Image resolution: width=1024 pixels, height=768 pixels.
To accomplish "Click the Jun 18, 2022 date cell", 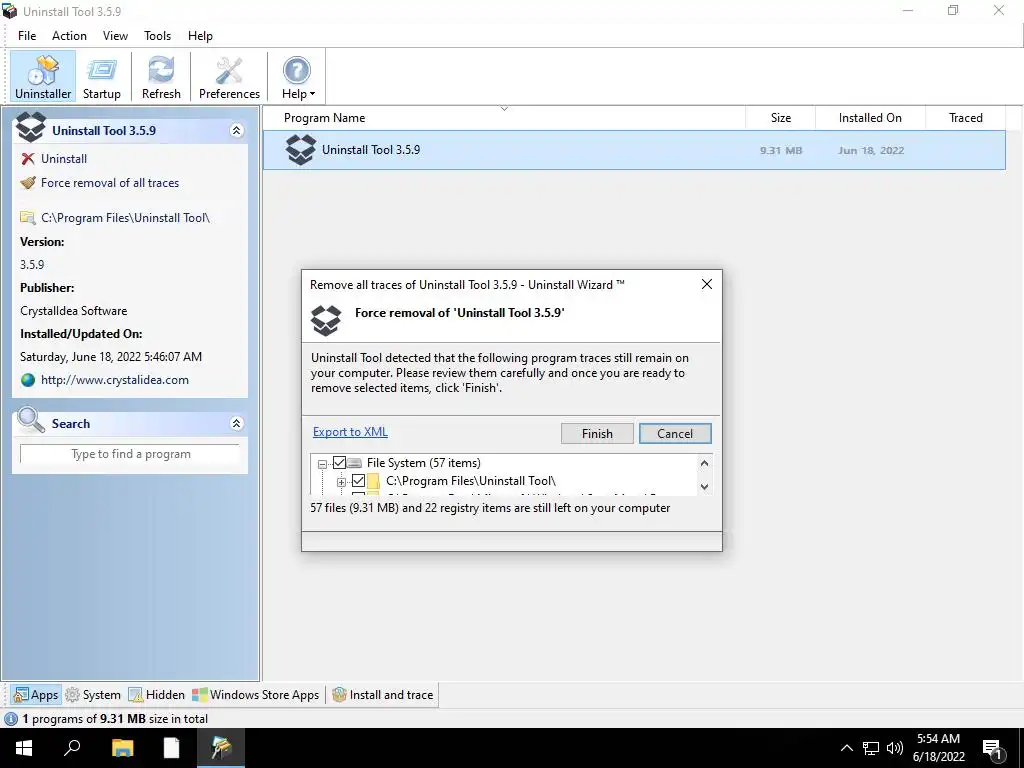I will 871,151.
